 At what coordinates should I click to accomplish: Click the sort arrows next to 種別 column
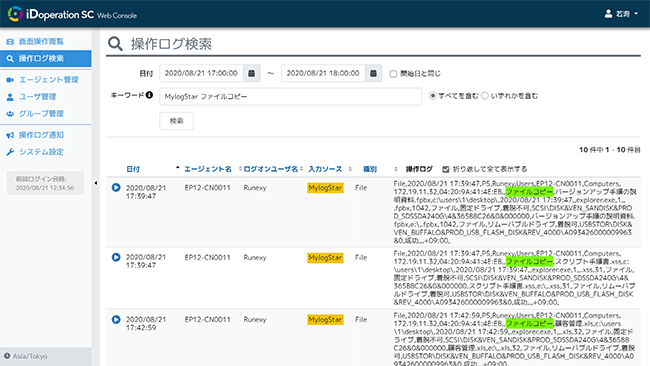(x=395, y=169)
